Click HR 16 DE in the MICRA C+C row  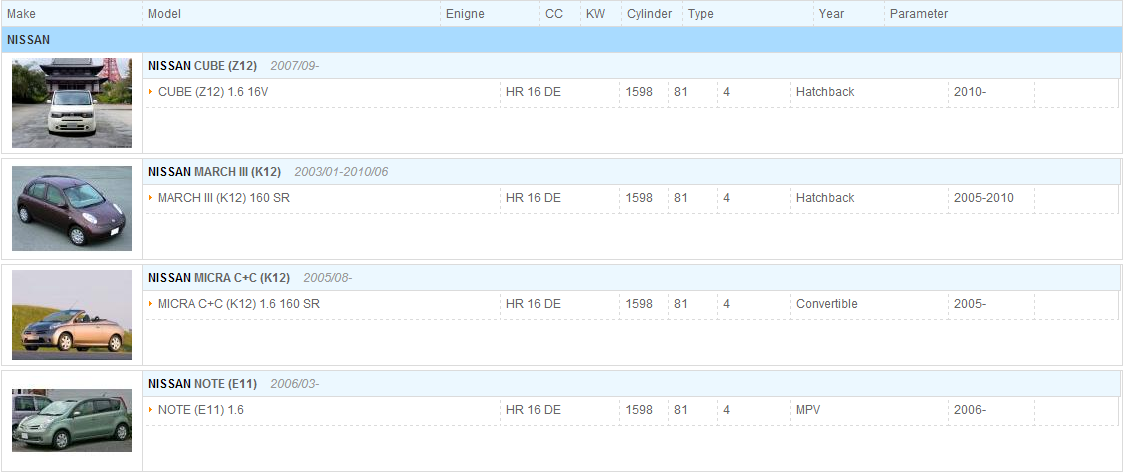pyautogui.click(x=533, y=304)
